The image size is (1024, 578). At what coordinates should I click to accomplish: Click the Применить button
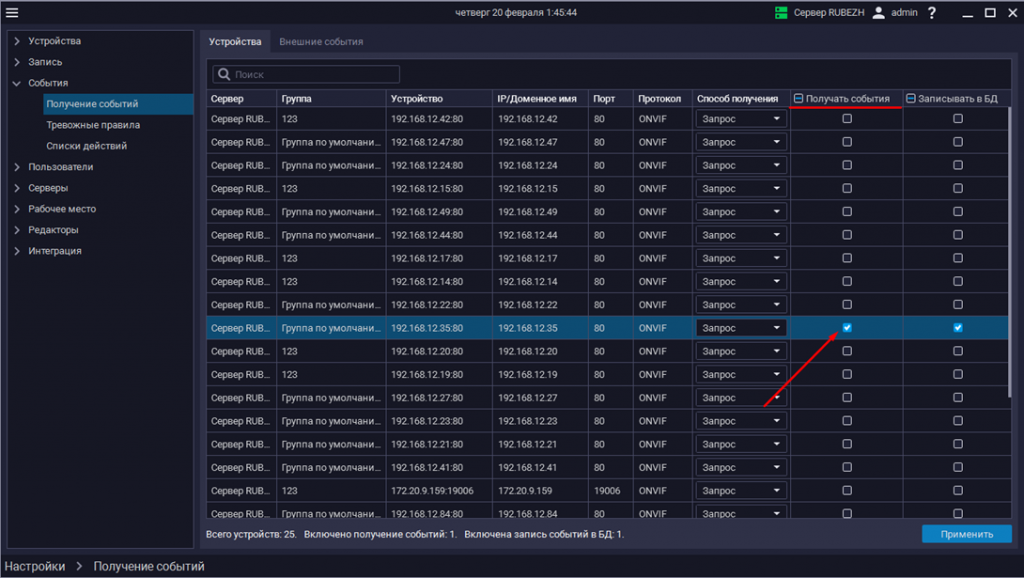966,534
